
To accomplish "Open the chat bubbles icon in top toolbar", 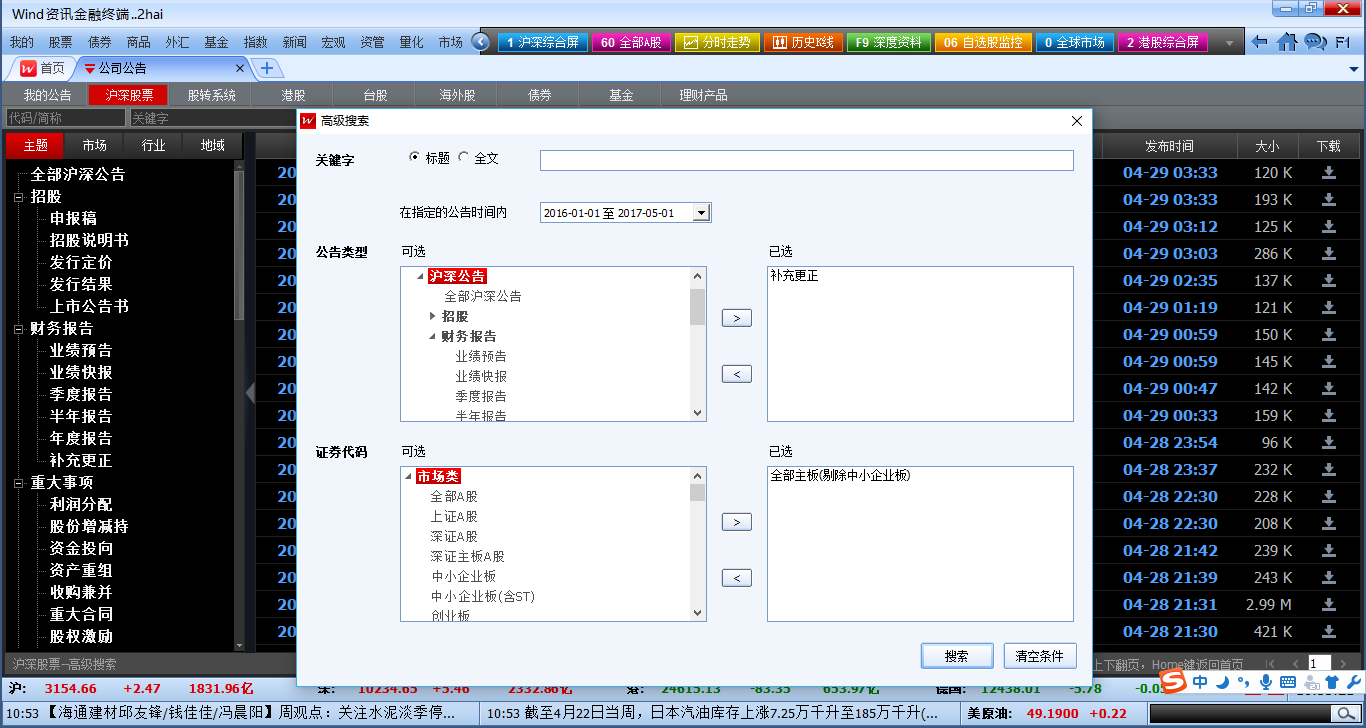I will (x=1315, y=42).
